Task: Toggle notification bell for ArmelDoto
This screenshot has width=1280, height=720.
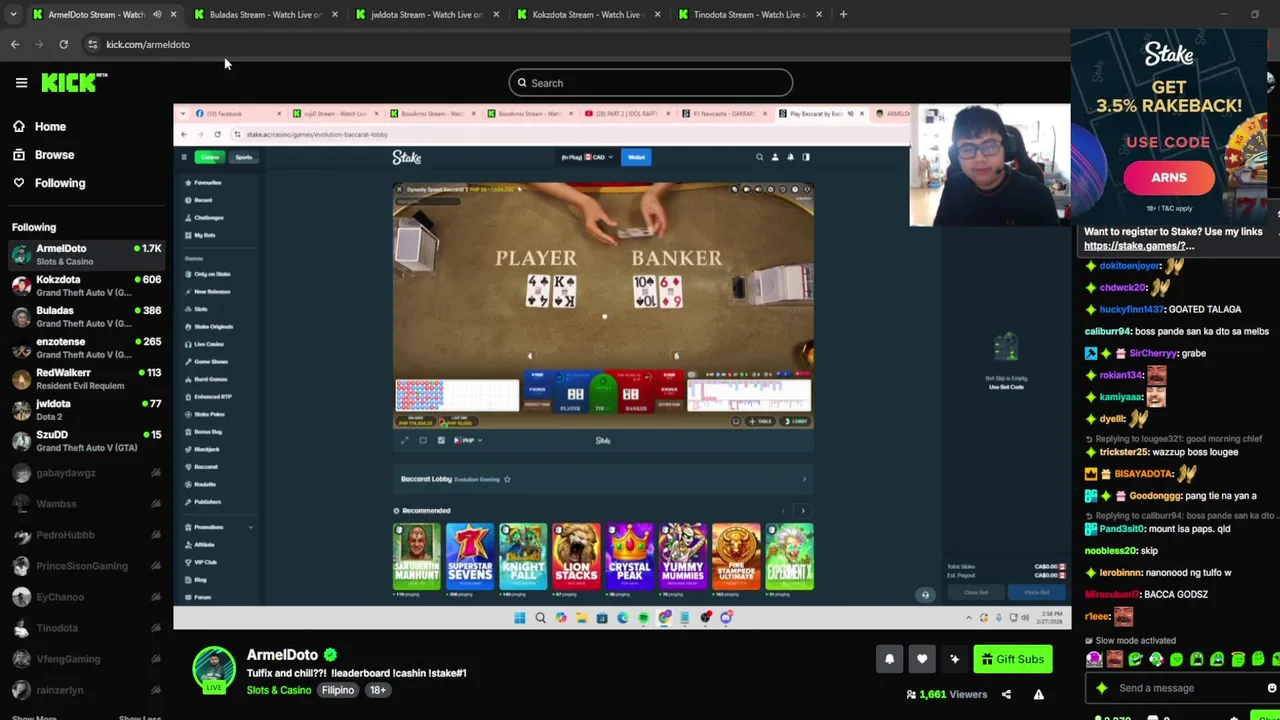Action: coord(889,659)
